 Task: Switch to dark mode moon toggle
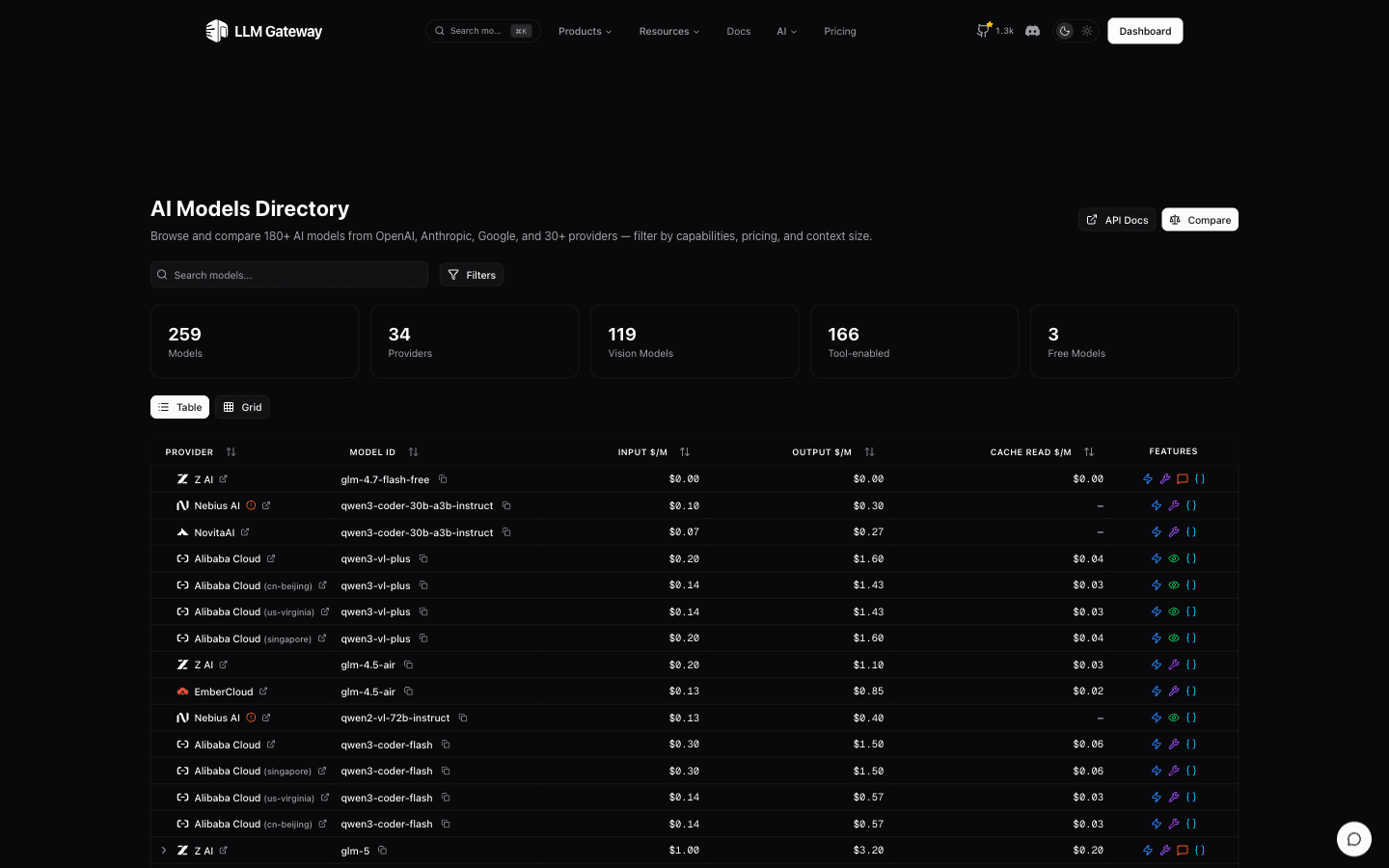[x=1065, y=31]
